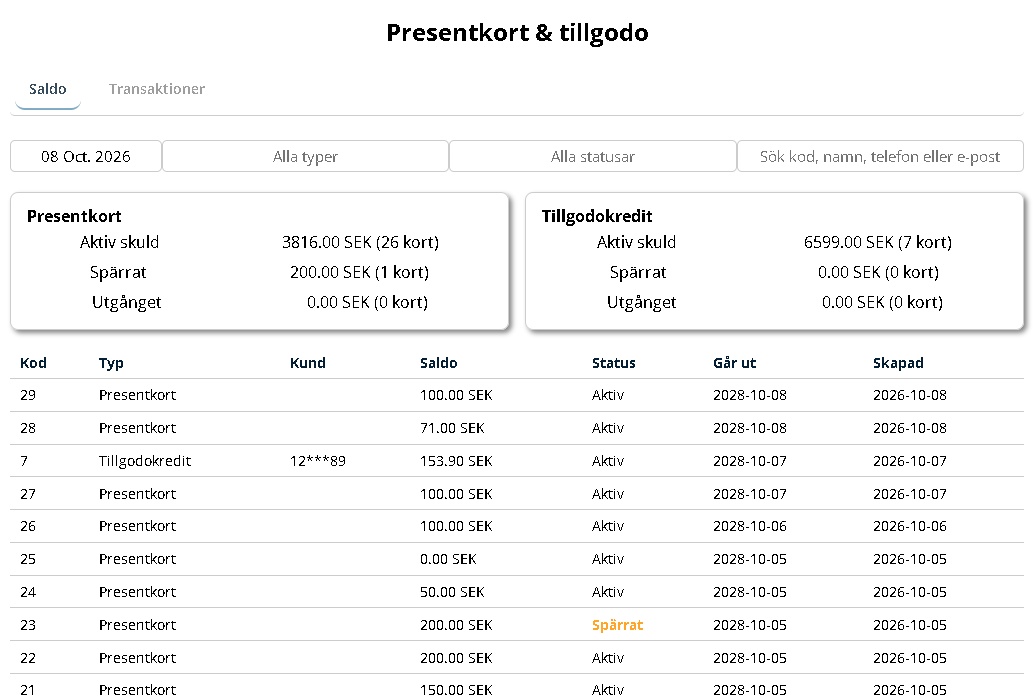
Task: Expand the Alla typer dropdown
Action: 305,156
